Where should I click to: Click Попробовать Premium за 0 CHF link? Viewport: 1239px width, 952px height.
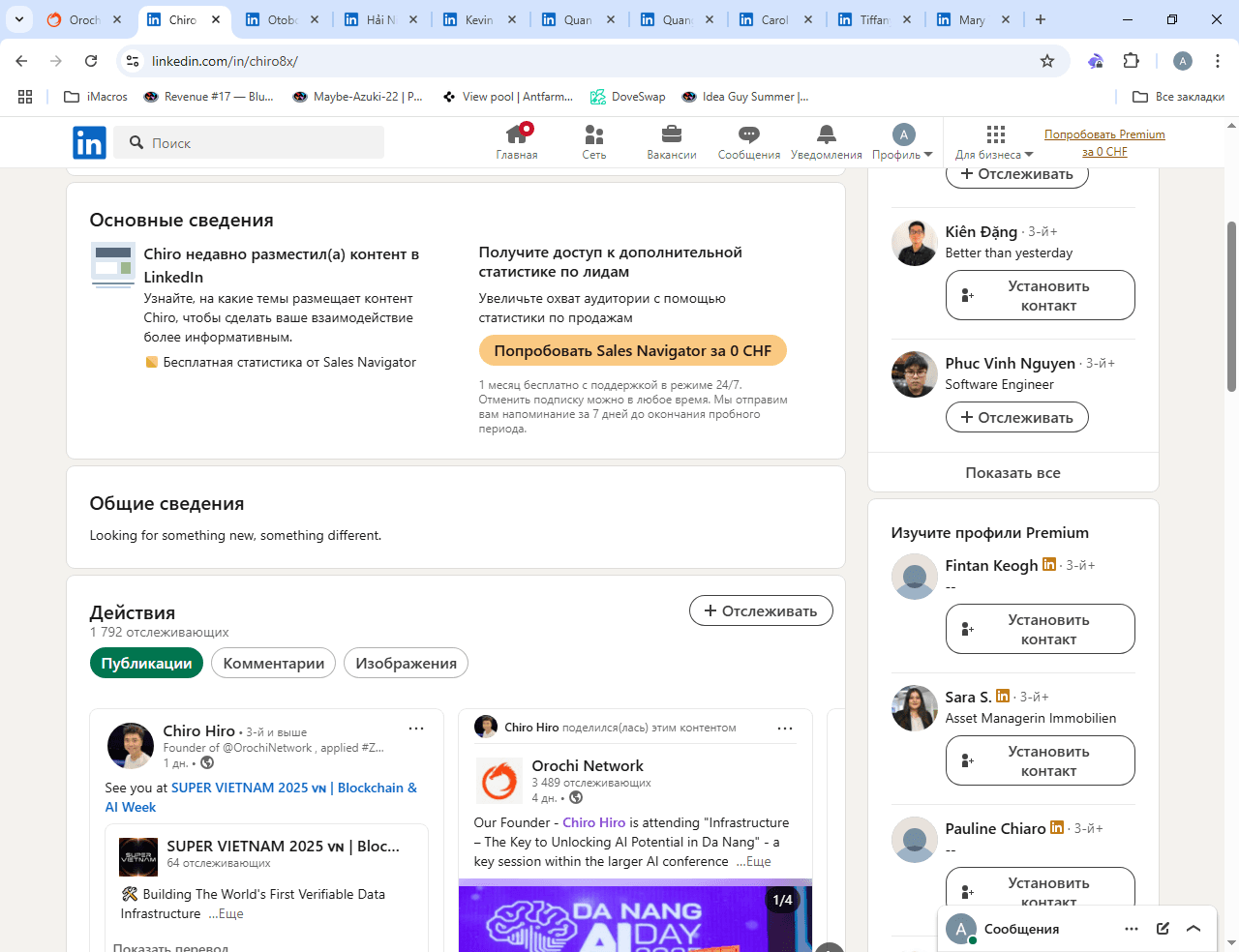tap(1104, 143)
